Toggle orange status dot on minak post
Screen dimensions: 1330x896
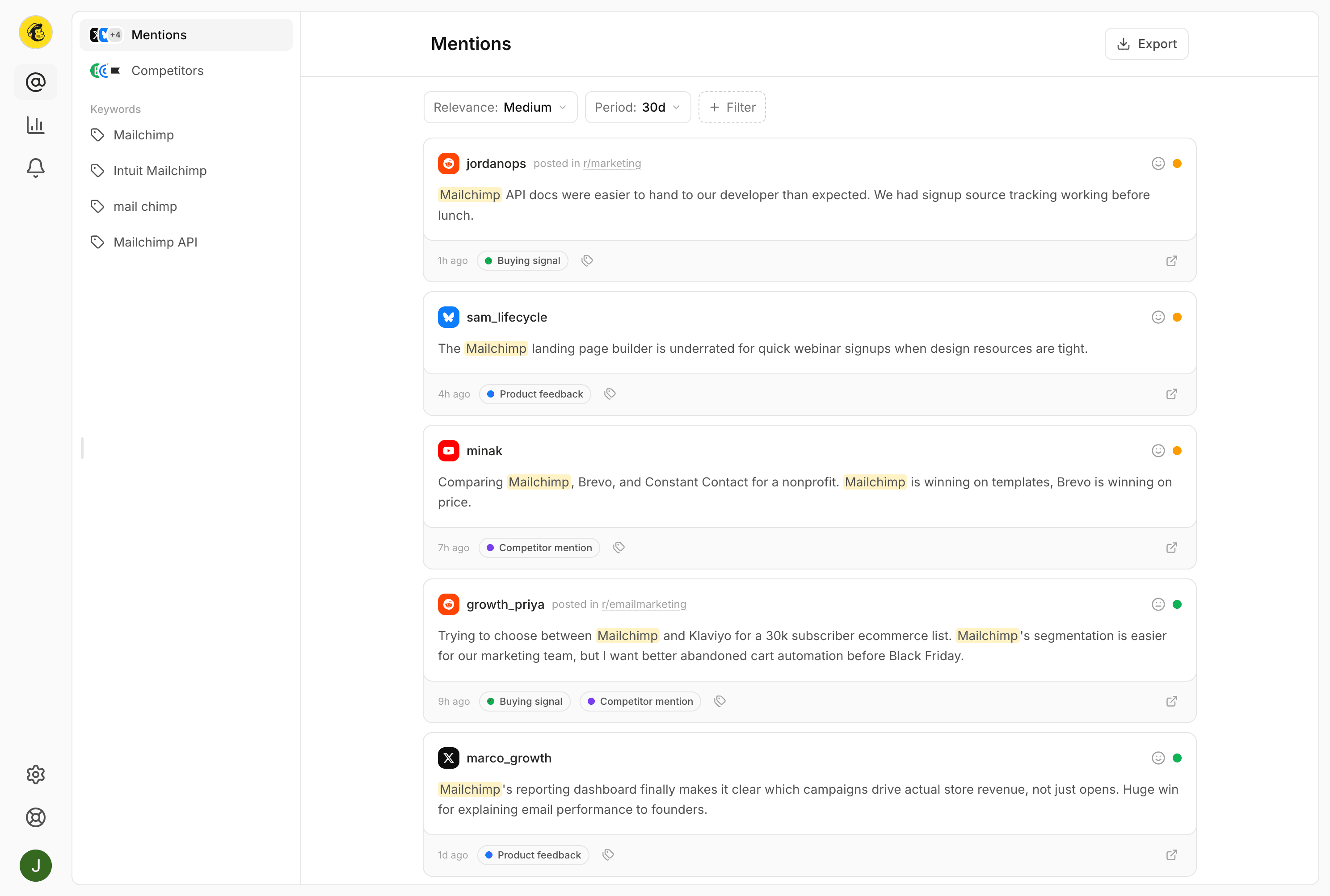(1177, 451)
